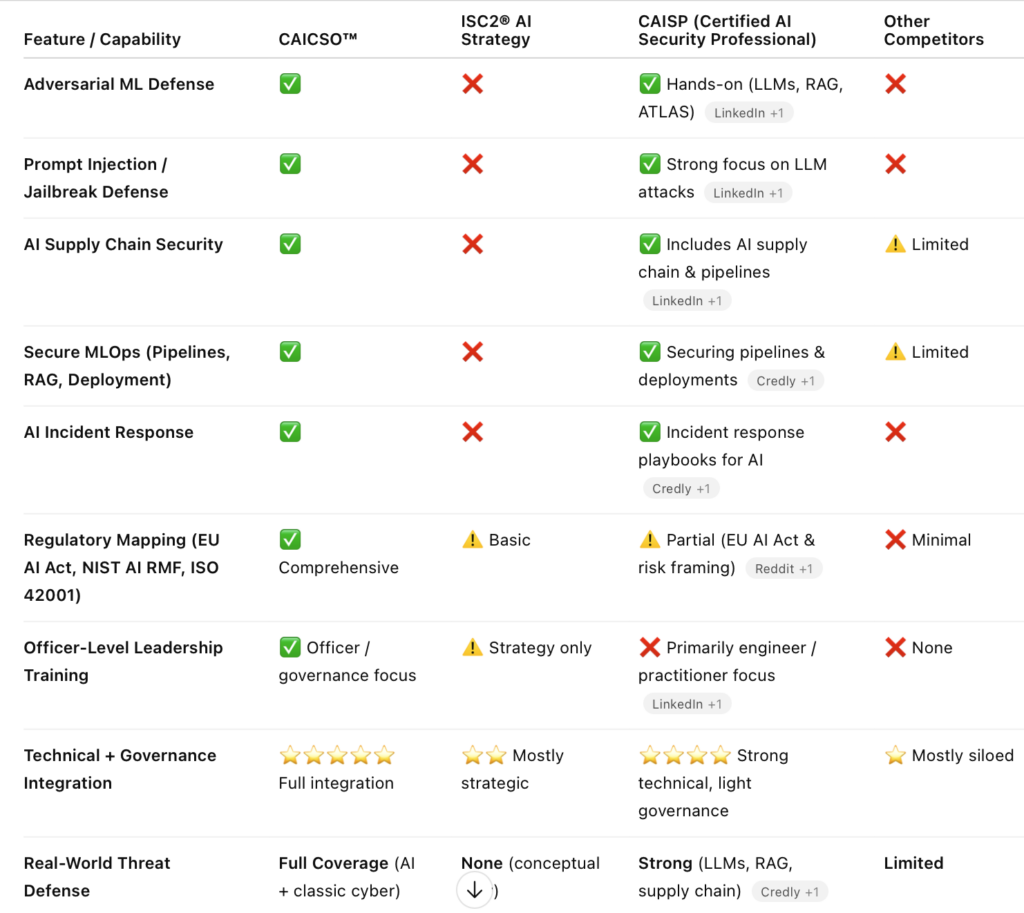
Task: Click the five-star rating under CAICSO
Action: (x=337, y=756)
